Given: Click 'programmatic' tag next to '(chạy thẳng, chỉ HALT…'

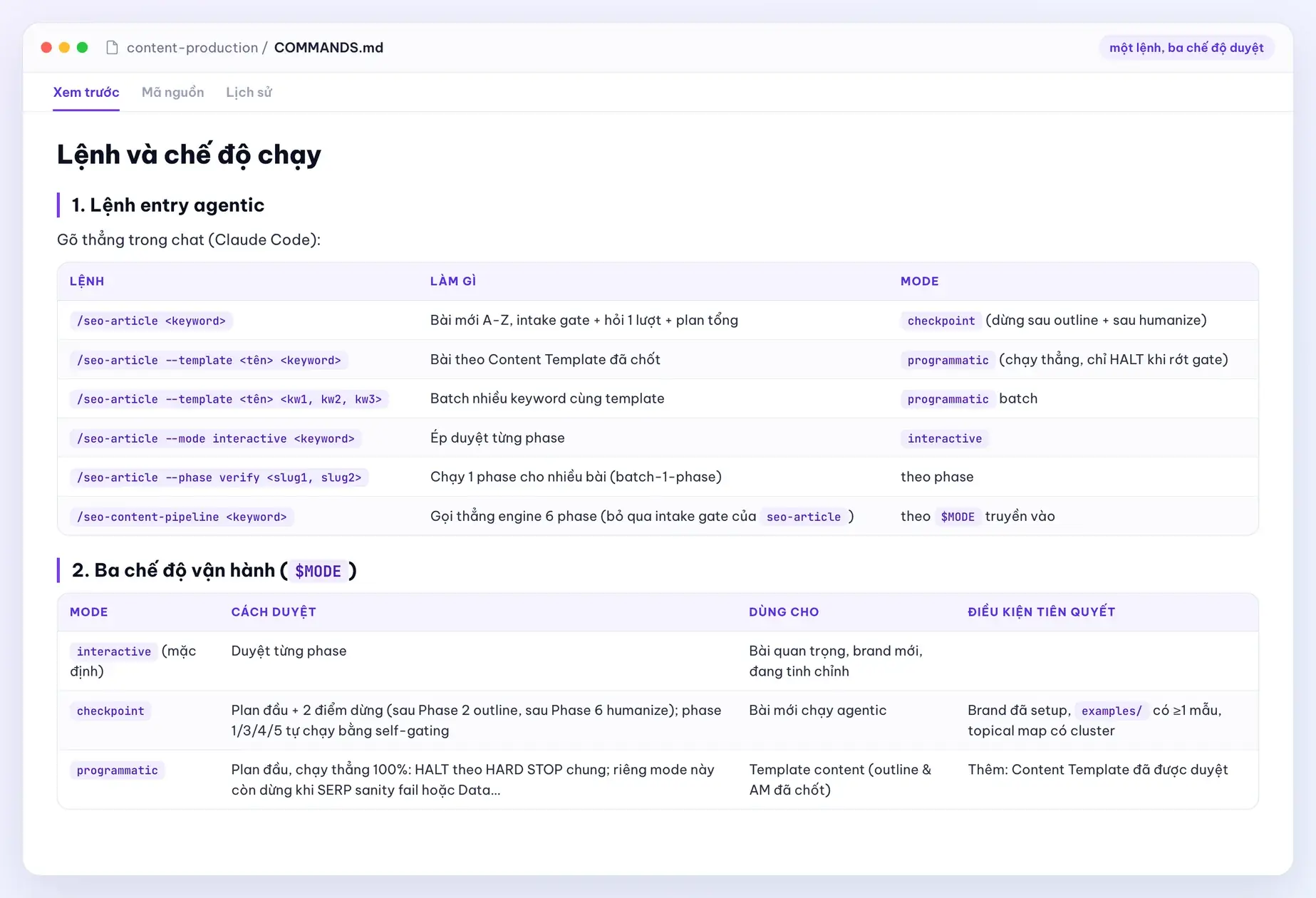Looking at the screenshot, I should (x=948, y=360).
